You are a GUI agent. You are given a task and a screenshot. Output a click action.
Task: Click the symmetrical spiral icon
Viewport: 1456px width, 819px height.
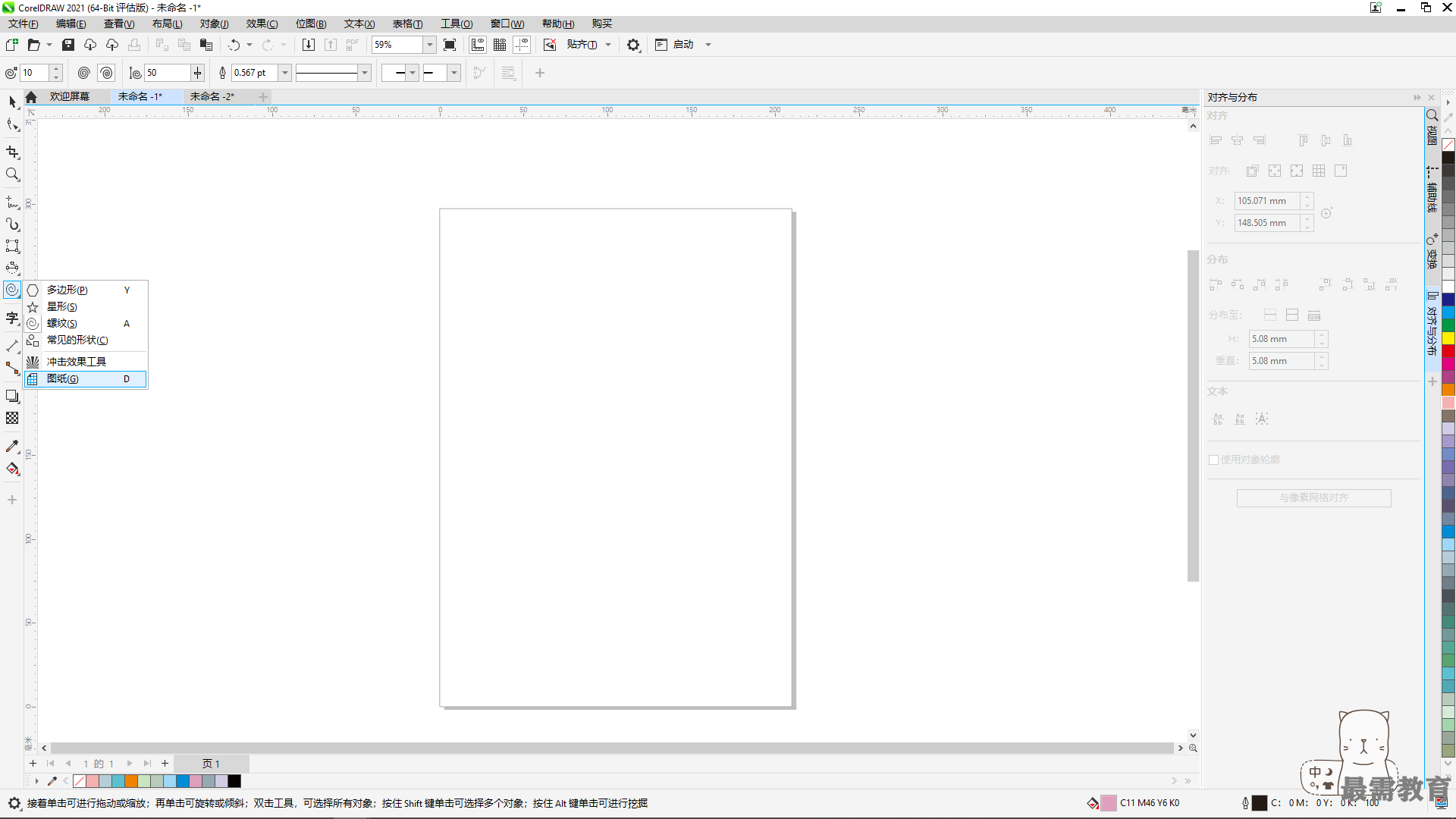pyautogui.click(x=84, y=73)
